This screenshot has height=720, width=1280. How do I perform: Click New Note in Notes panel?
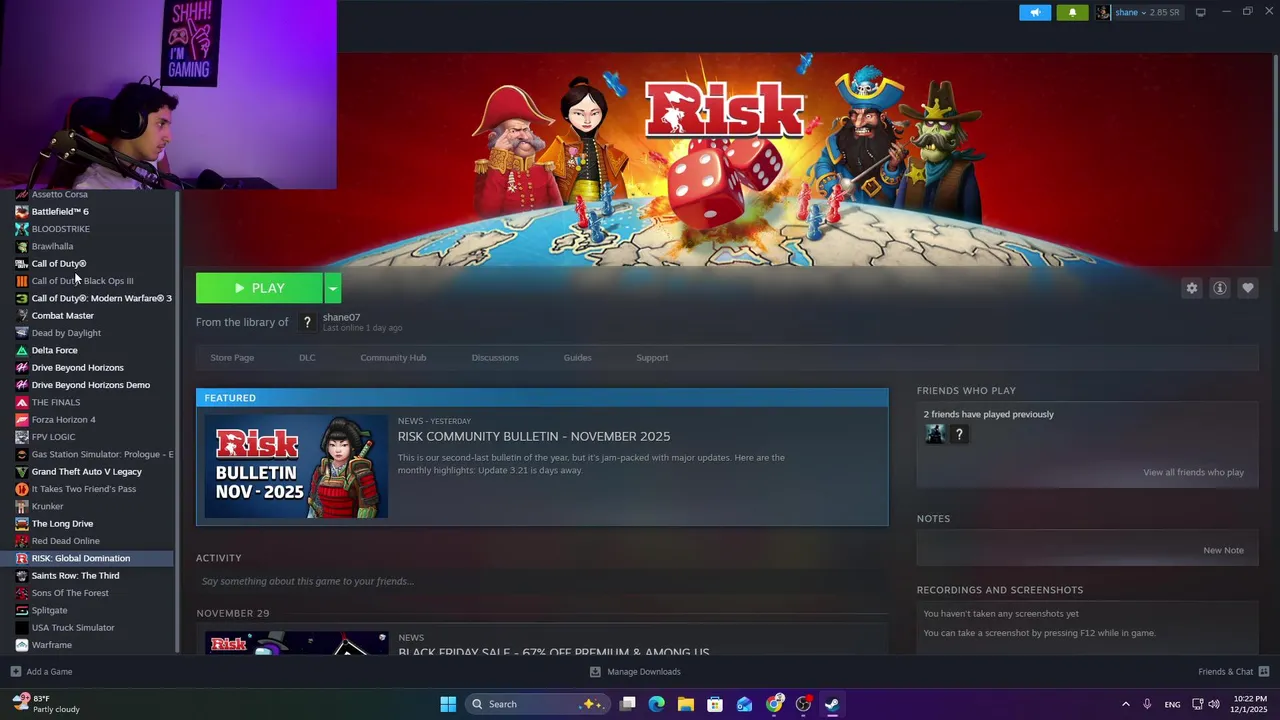(x=1223, y=550)
